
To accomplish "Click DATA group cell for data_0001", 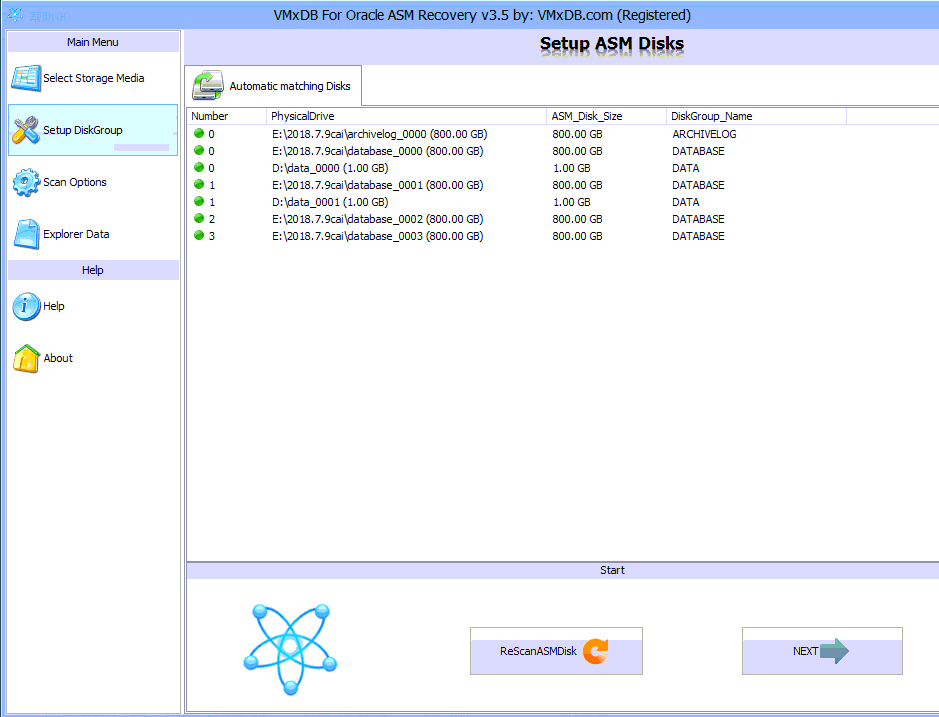I will [x=686, y=202].
